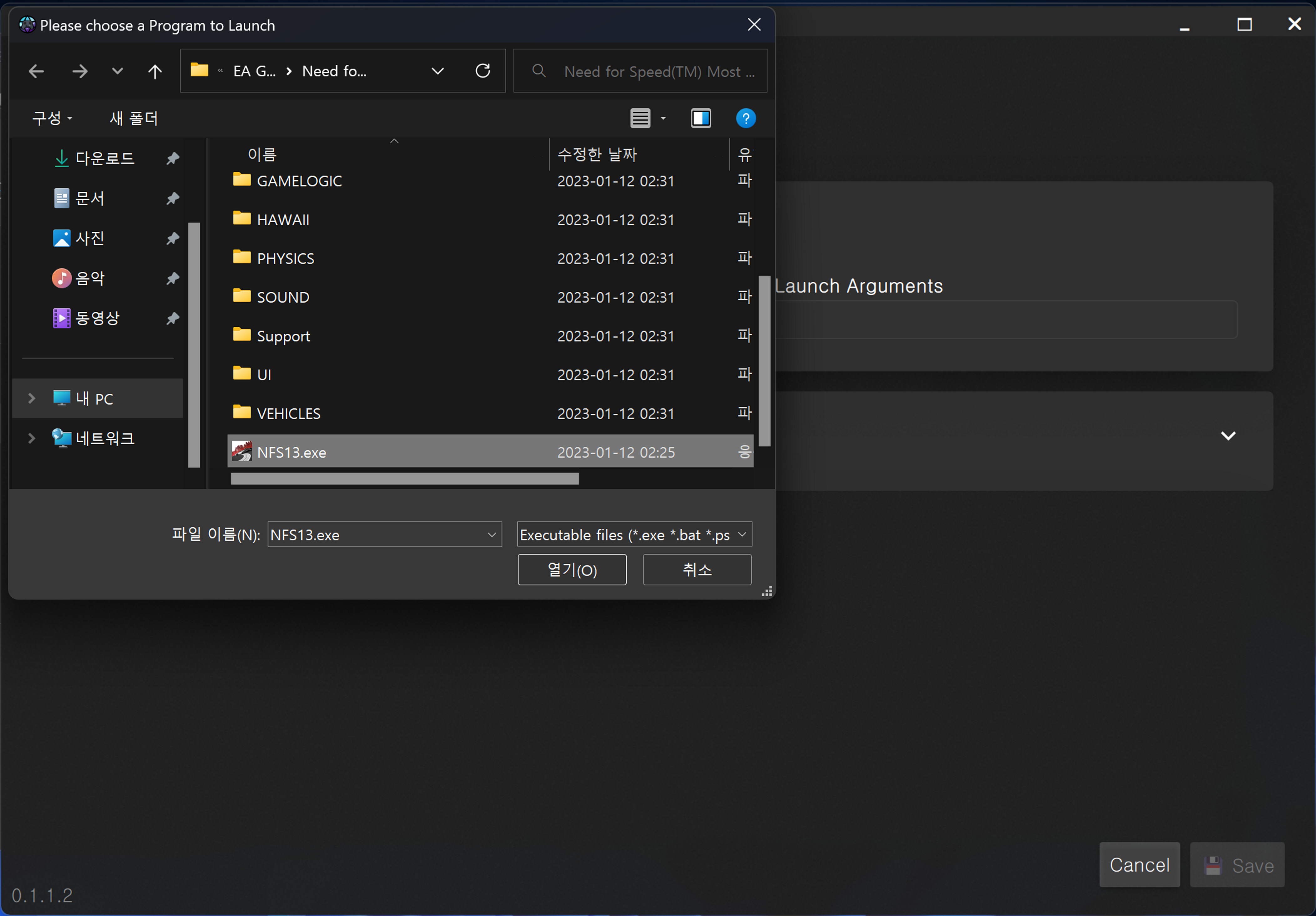This screenshot has height=916, width=1316.
Task: Click the horizontal scrollbar in file list
Action: click(404, 479)
